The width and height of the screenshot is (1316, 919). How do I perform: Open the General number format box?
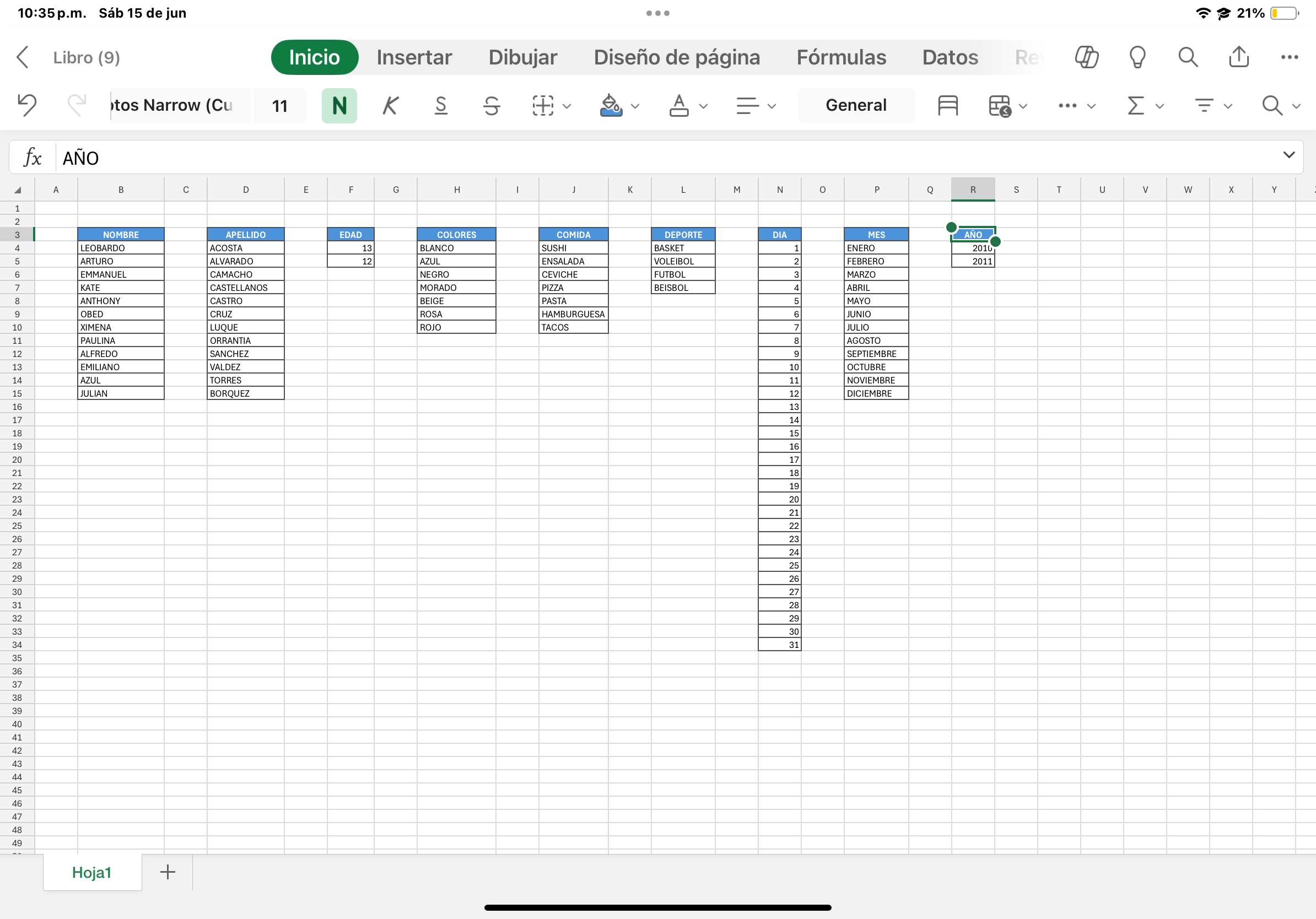pyautogui.click(x=855, y=105)
